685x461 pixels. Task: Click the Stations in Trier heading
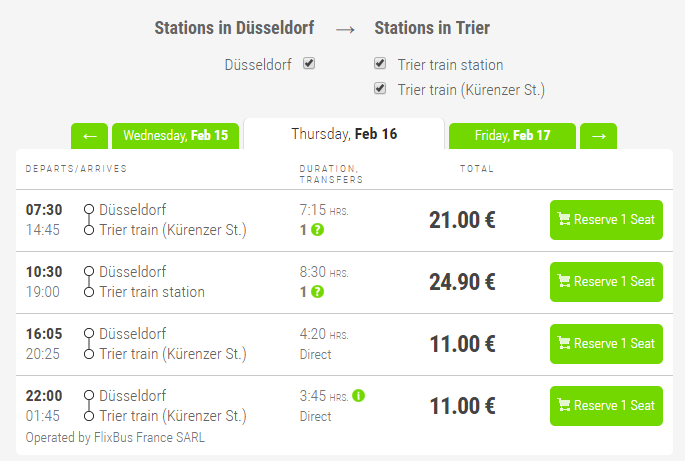pos(432,28)
